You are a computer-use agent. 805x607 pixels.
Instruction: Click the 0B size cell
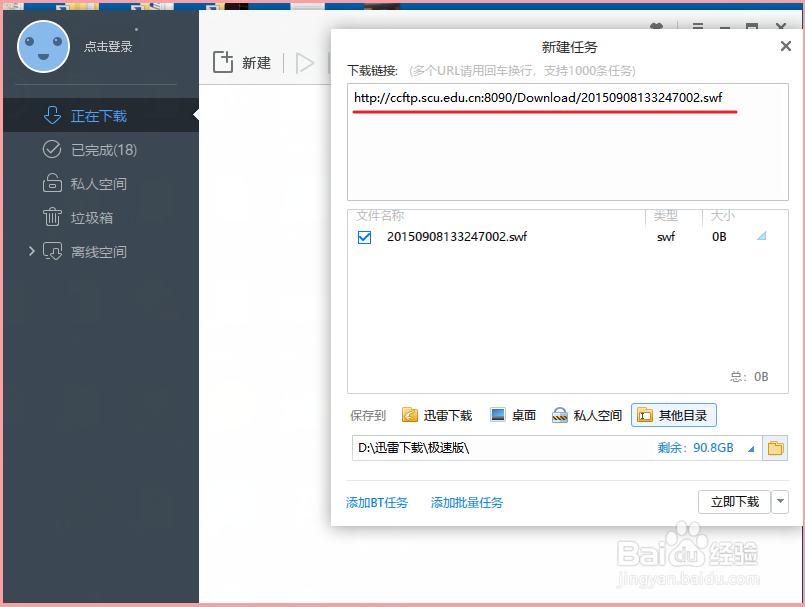(719, 237)
